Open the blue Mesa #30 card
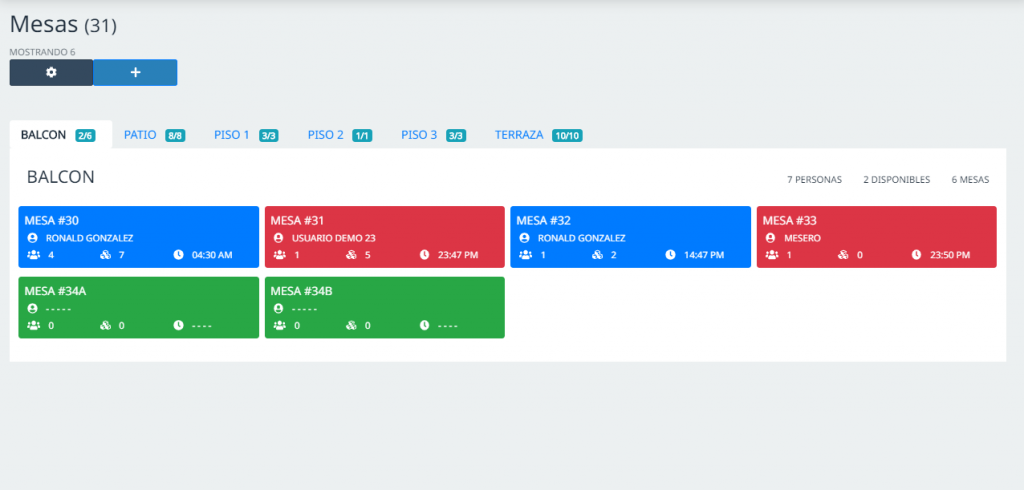The image size is (1024, 490). 138,222
